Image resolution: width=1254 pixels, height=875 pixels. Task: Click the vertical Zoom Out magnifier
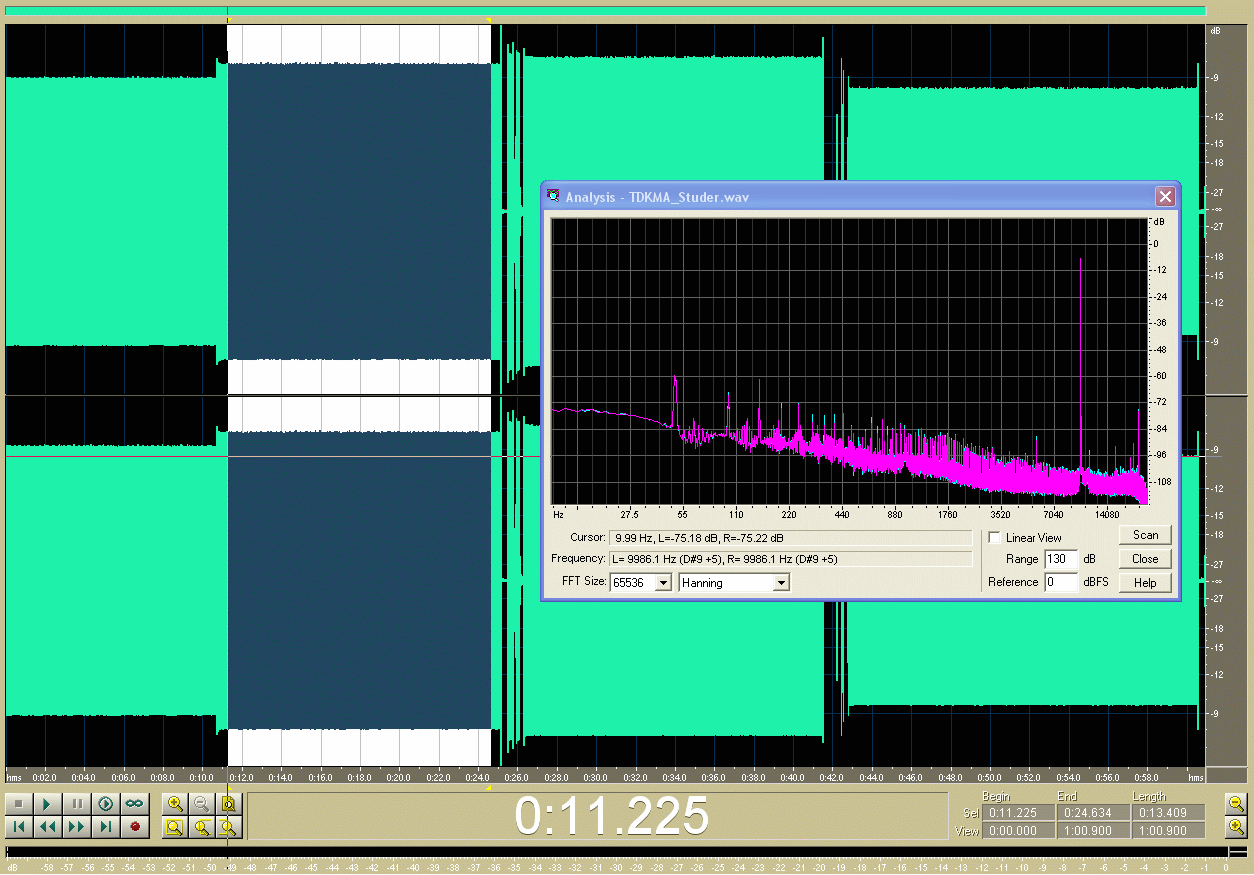coord(1237,804)
